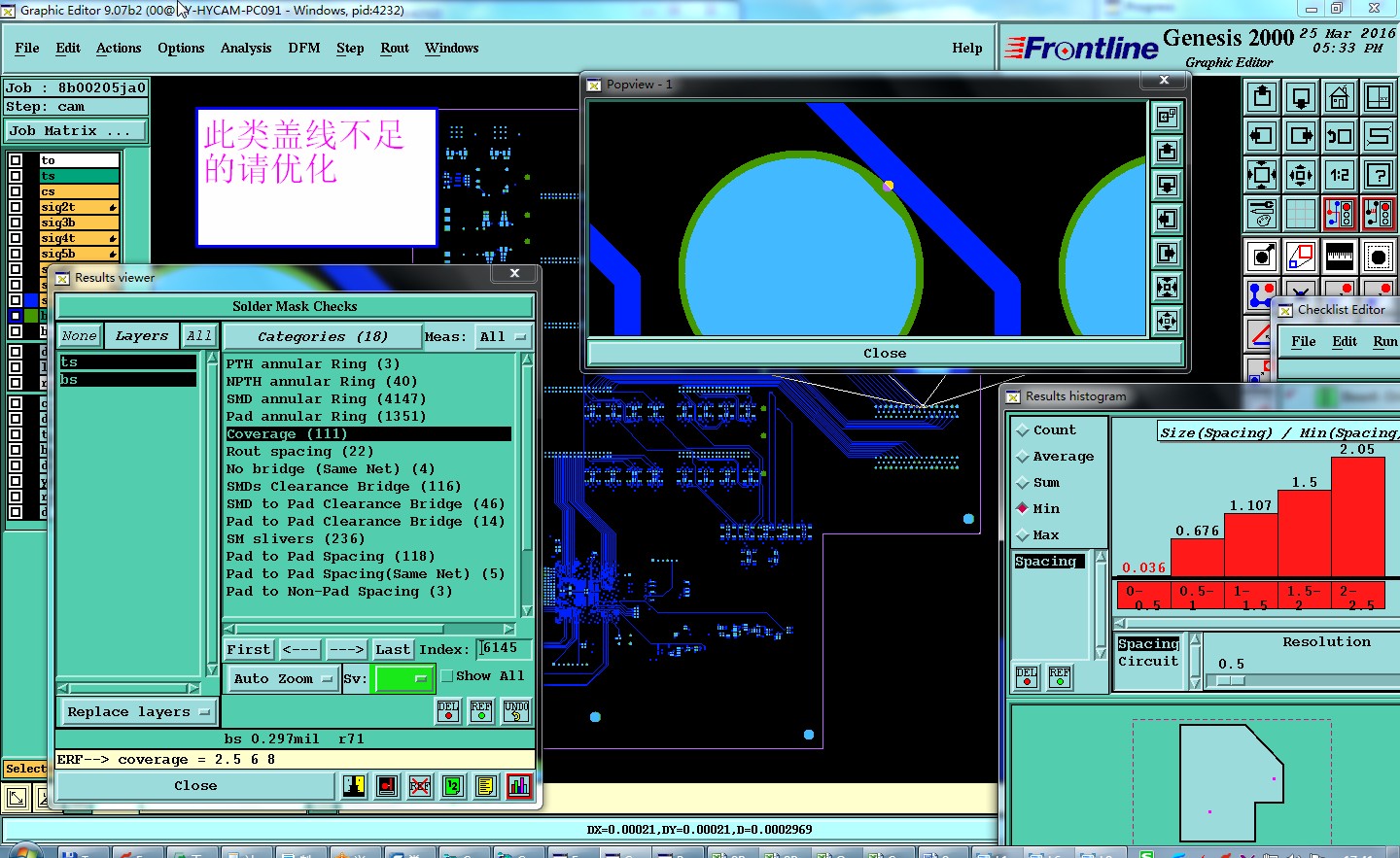Open the tools and palette settings icon
This screenshot has height=858, width=1400.
[x=1262, y=214]
